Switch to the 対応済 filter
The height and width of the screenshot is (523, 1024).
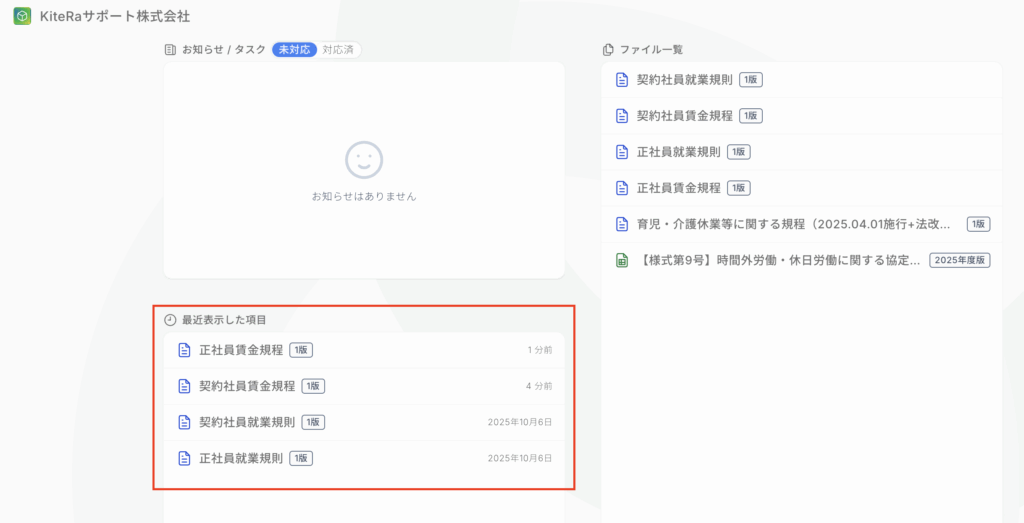(339, 49)
